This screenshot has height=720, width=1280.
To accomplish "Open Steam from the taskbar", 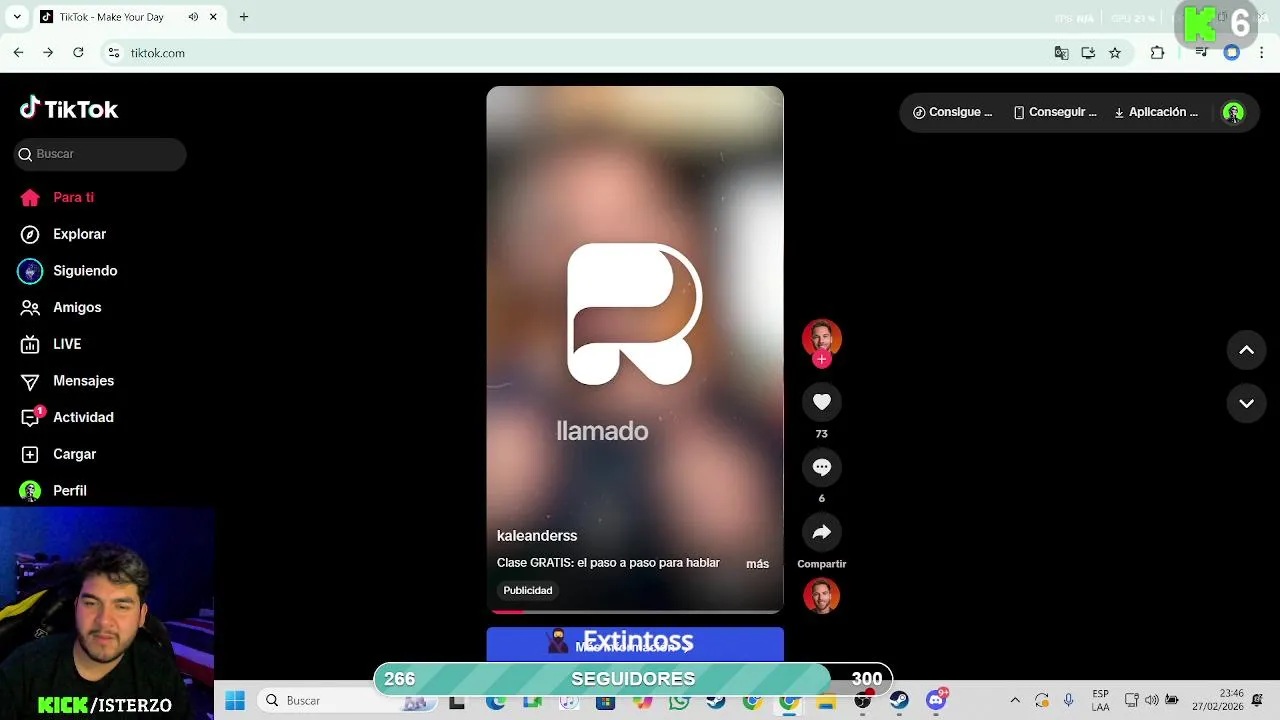I will click(899, 701).
